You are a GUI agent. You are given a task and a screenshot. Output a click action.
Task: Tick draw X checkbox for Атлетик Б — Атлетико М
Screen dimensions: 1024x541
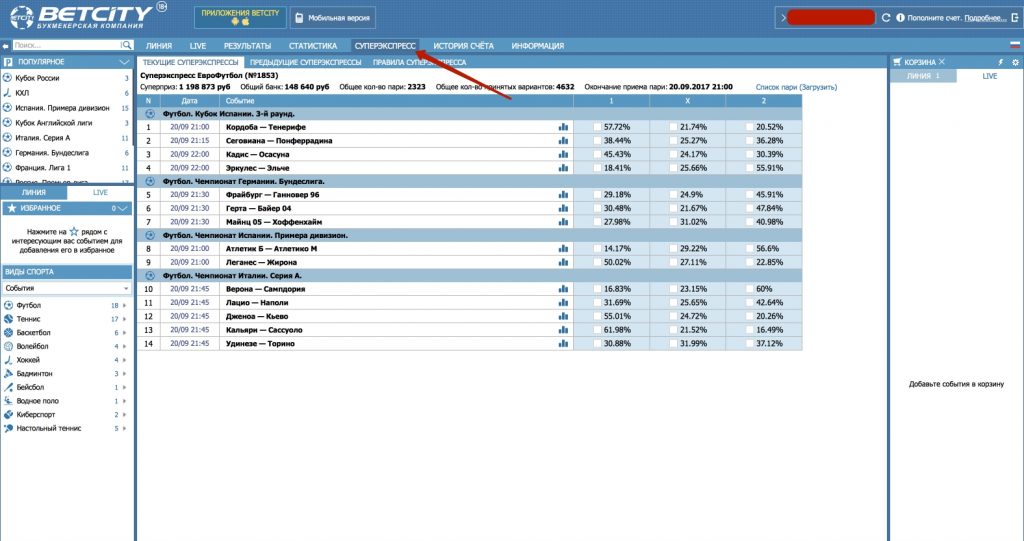click(x=673, y=249)
